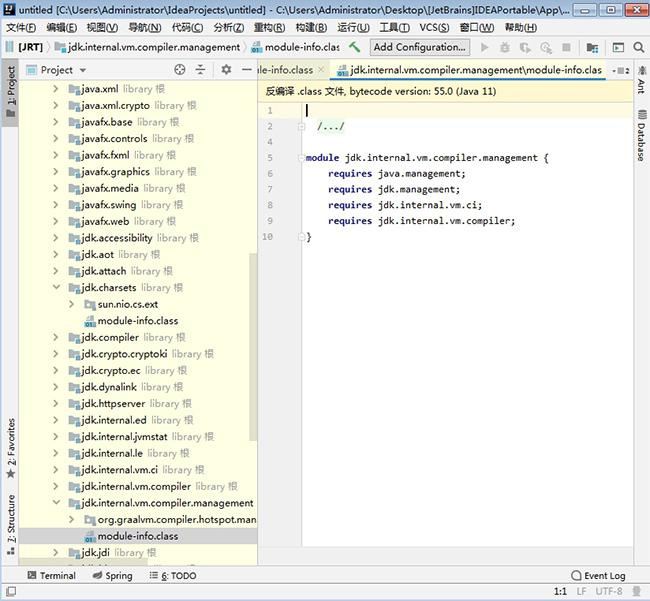Image resolution: width=650 pixels, height=601 pixels.
Task: Open the 7: Structure side tab
Action: point(11,524)
